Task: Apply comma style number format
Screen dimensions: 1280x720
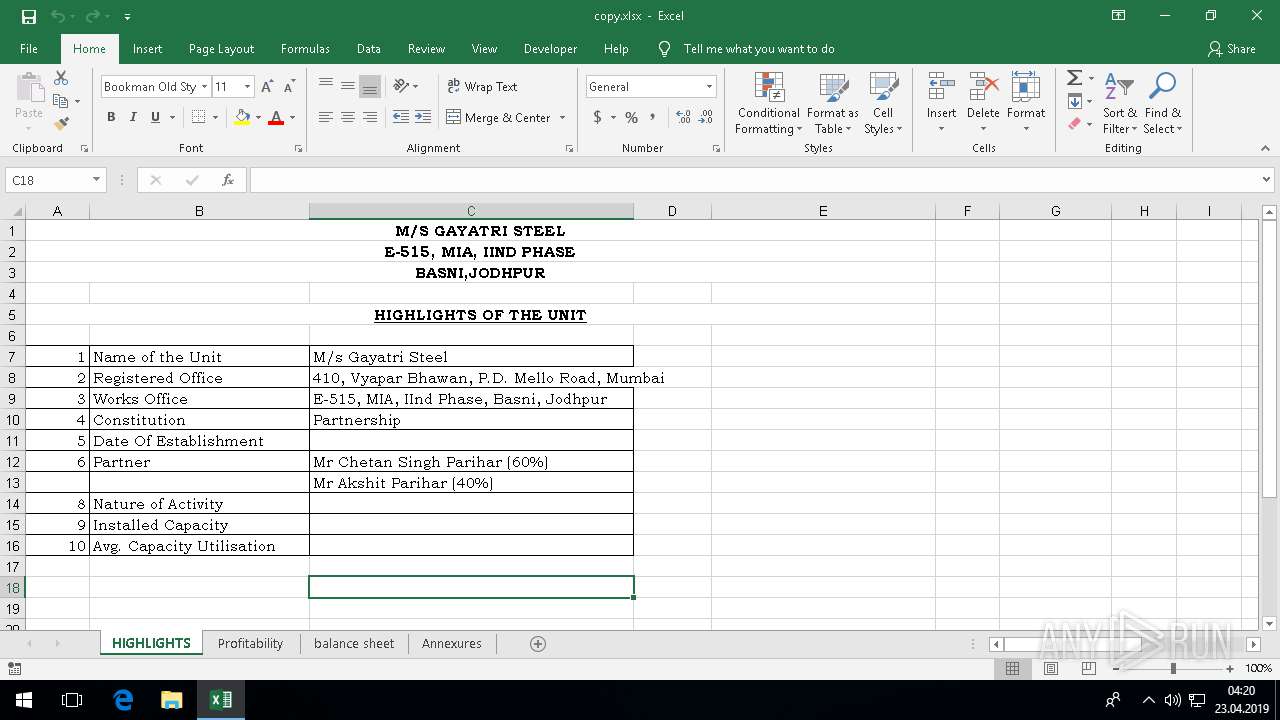Action: click(x=653, y=117)
